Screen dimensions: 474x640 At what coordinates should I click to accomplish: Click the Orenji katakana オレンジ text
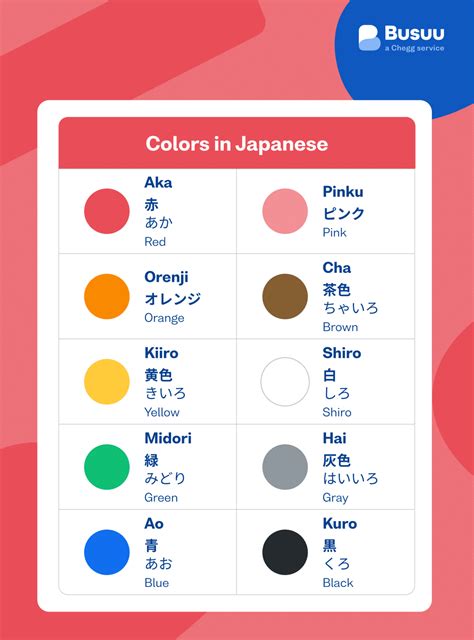[x=172, y=298]
